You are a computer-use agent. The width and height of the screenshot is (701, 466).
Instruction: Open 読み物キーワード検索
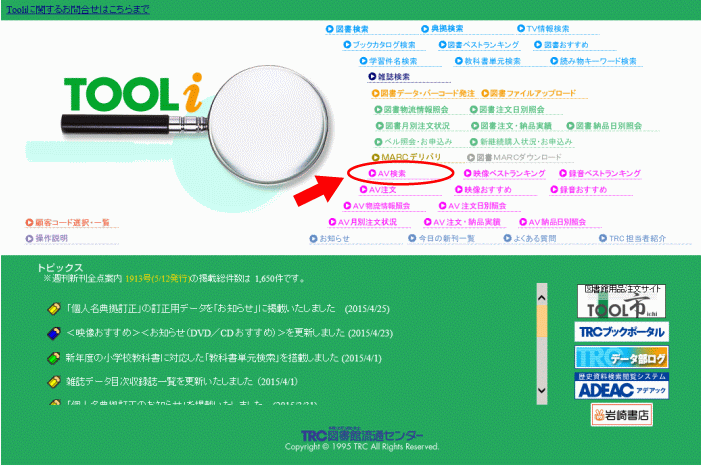(598, 61)
